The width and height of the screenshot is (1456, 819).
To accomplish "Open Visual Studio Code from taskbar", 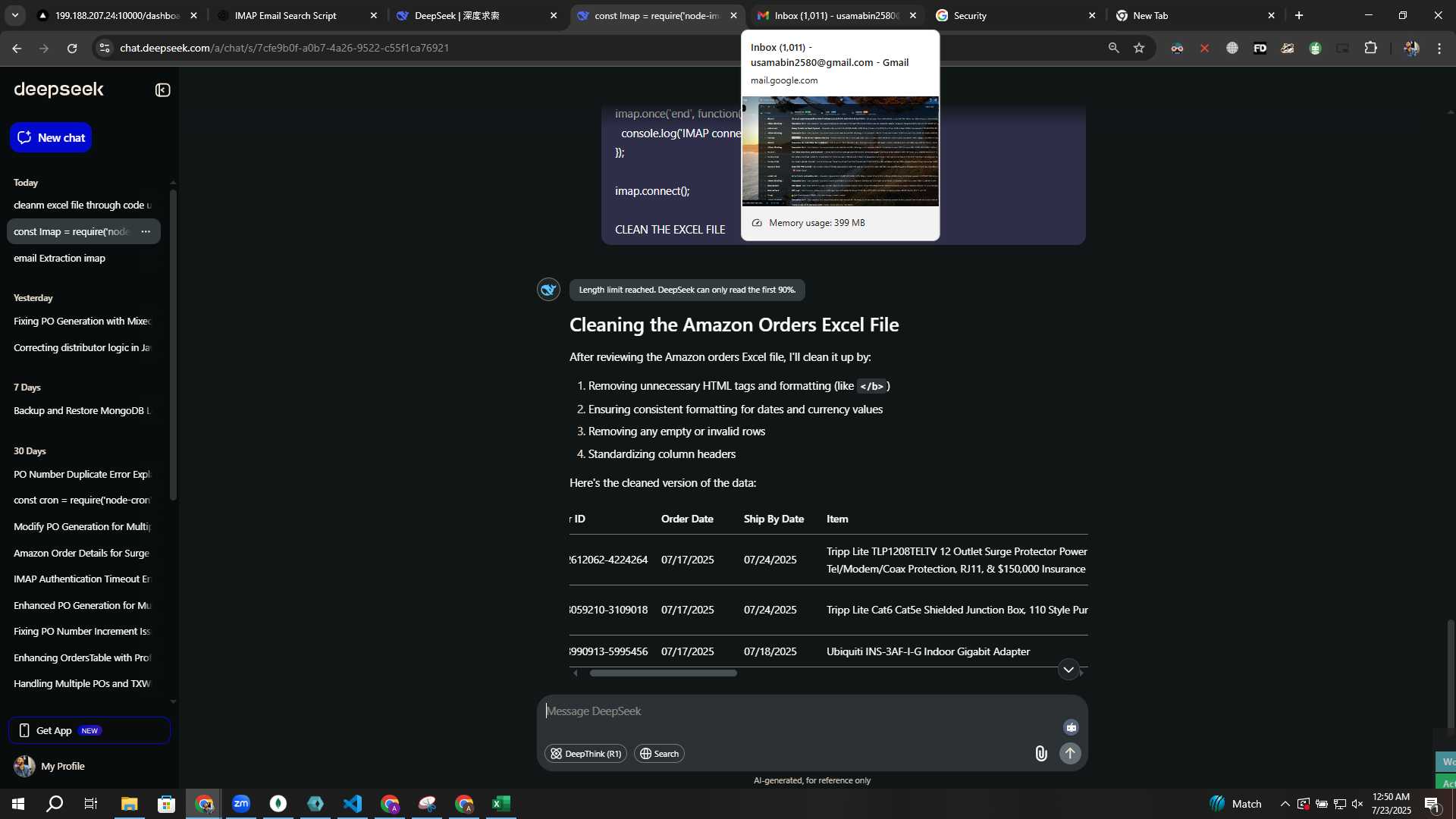I will pos(353,804).
